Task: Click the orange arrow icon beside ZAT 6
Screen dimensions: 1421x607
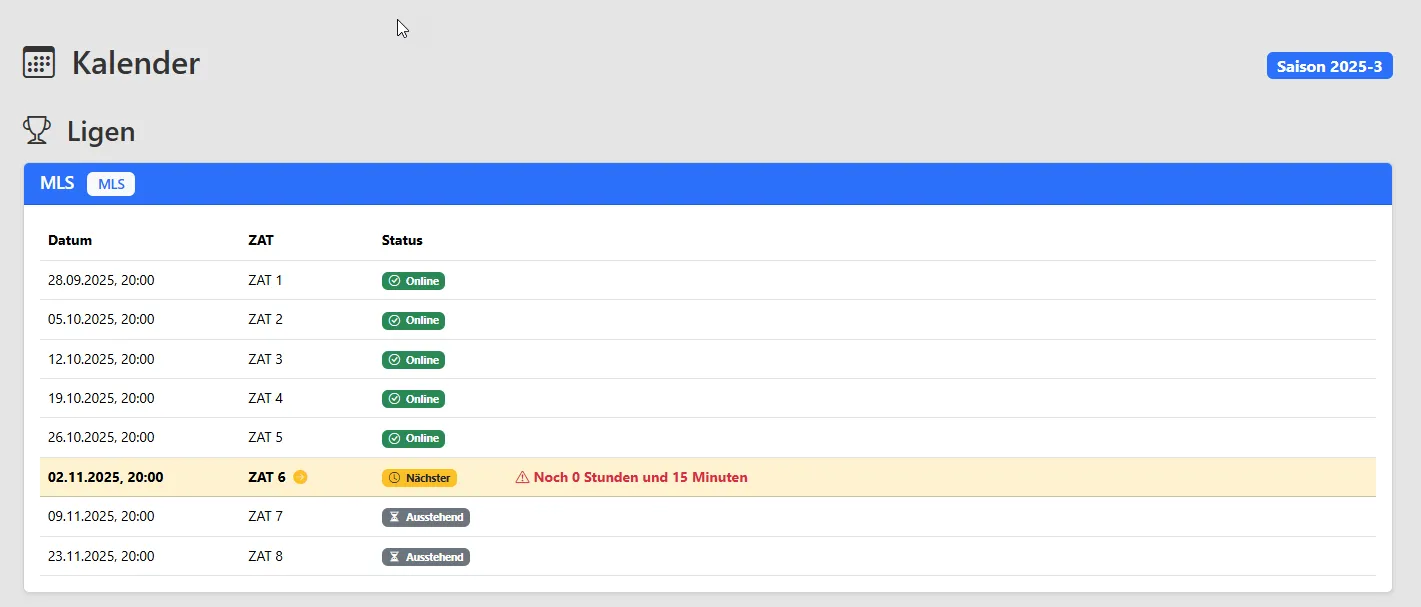Action: click(x=300, y=477)
